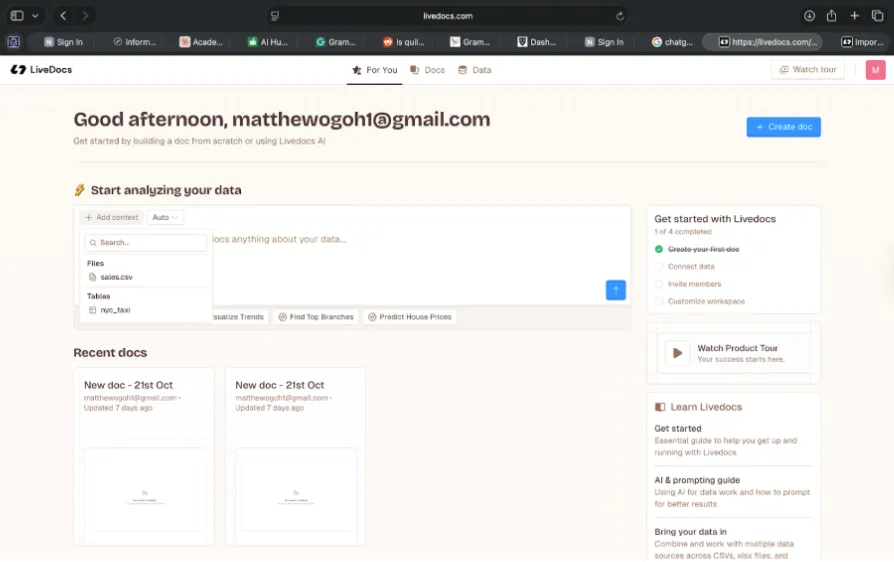Click the Watch tour button
The height and width of the screenshot is (562, 894).
tap(807, 70)
